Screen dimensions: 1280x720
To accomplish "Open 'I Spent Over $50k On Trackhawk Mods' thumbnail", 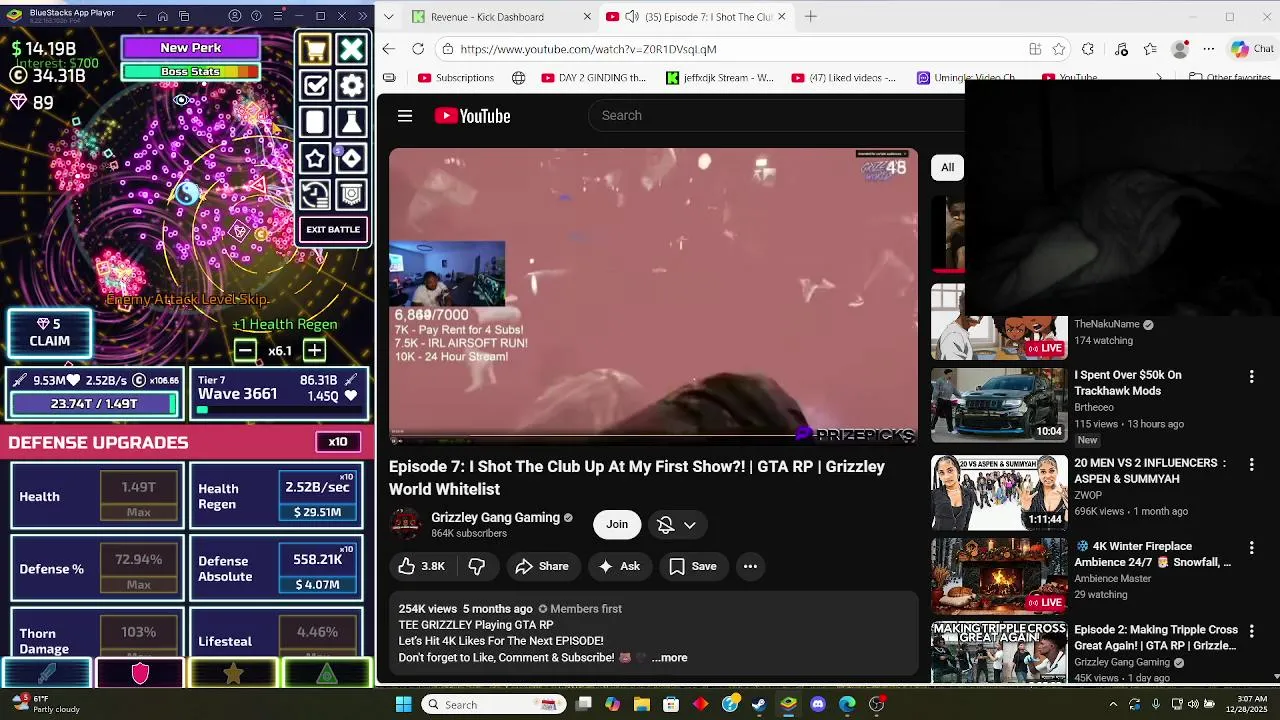I will (999, 404).
